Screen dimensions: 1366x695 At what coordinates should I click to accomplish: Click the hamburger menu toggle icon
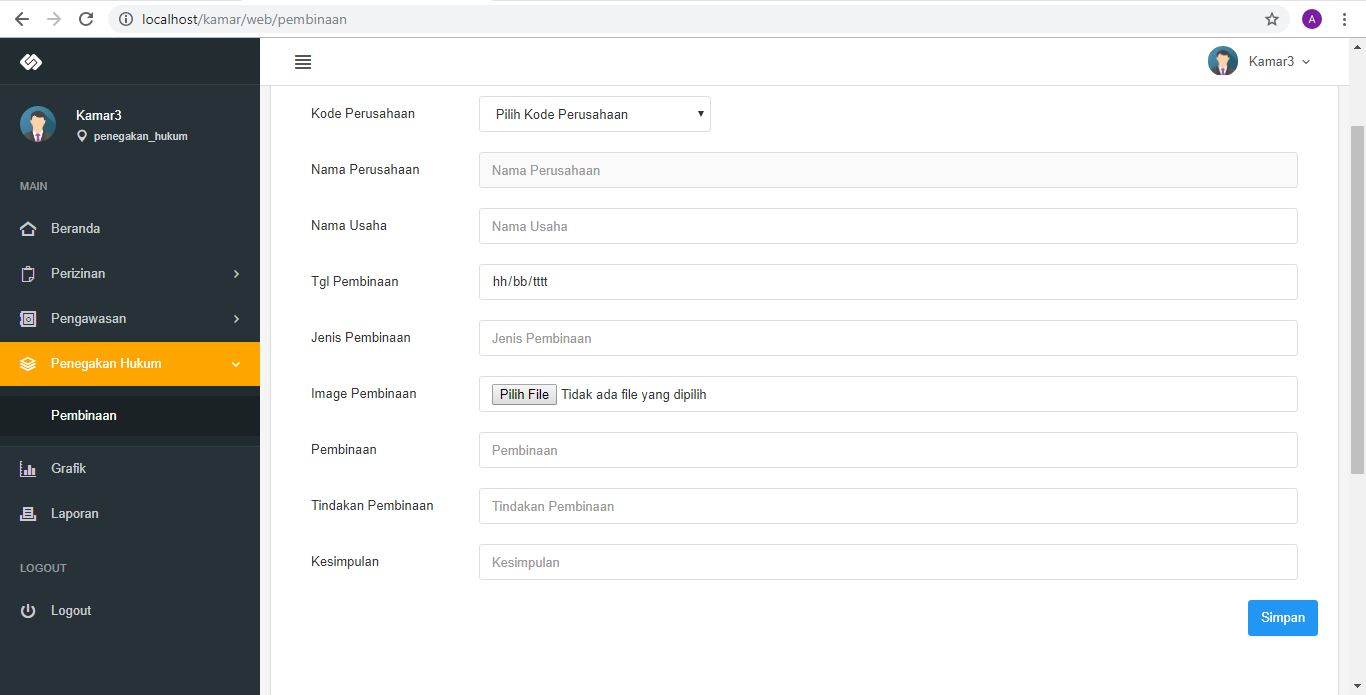pyautogui.click(x=303, y=62)
